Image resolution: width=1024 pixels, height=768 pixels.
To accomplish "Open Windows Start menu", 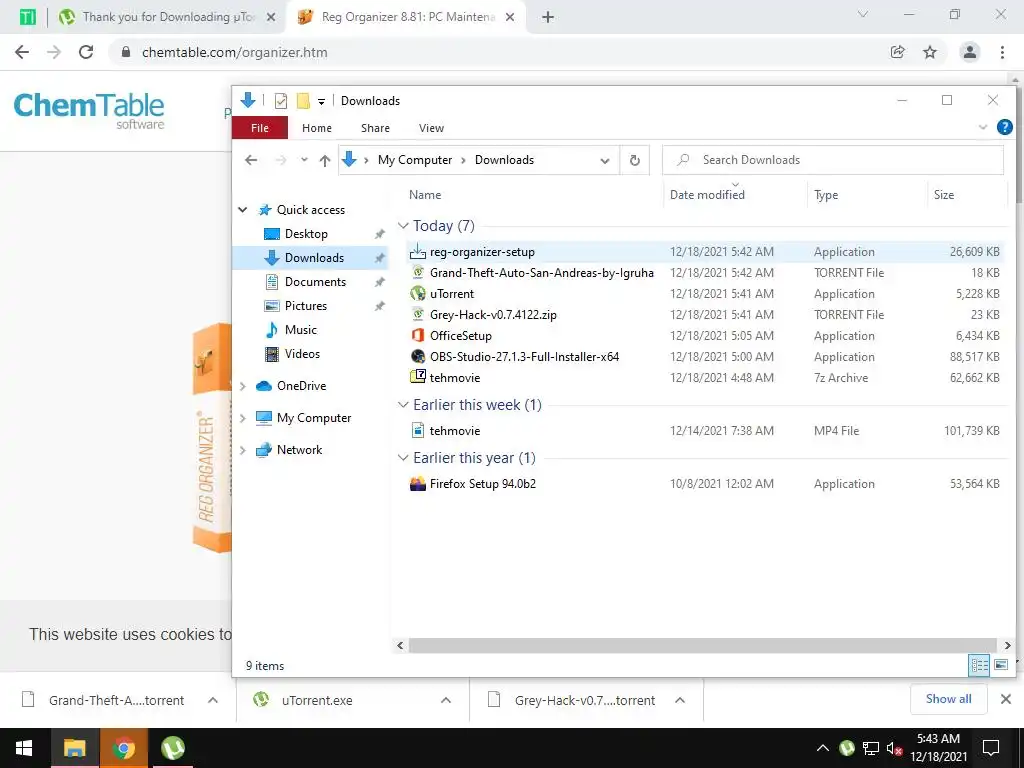I will pyautogui.click(x=24, y=748).
